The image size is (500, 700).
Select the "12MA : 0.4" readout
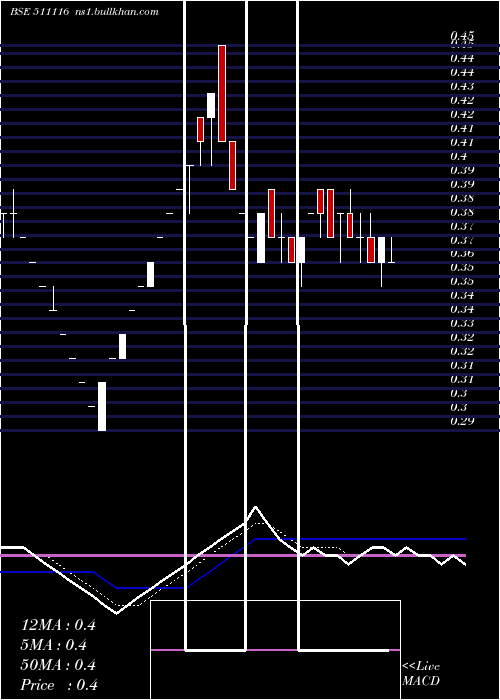58,625
